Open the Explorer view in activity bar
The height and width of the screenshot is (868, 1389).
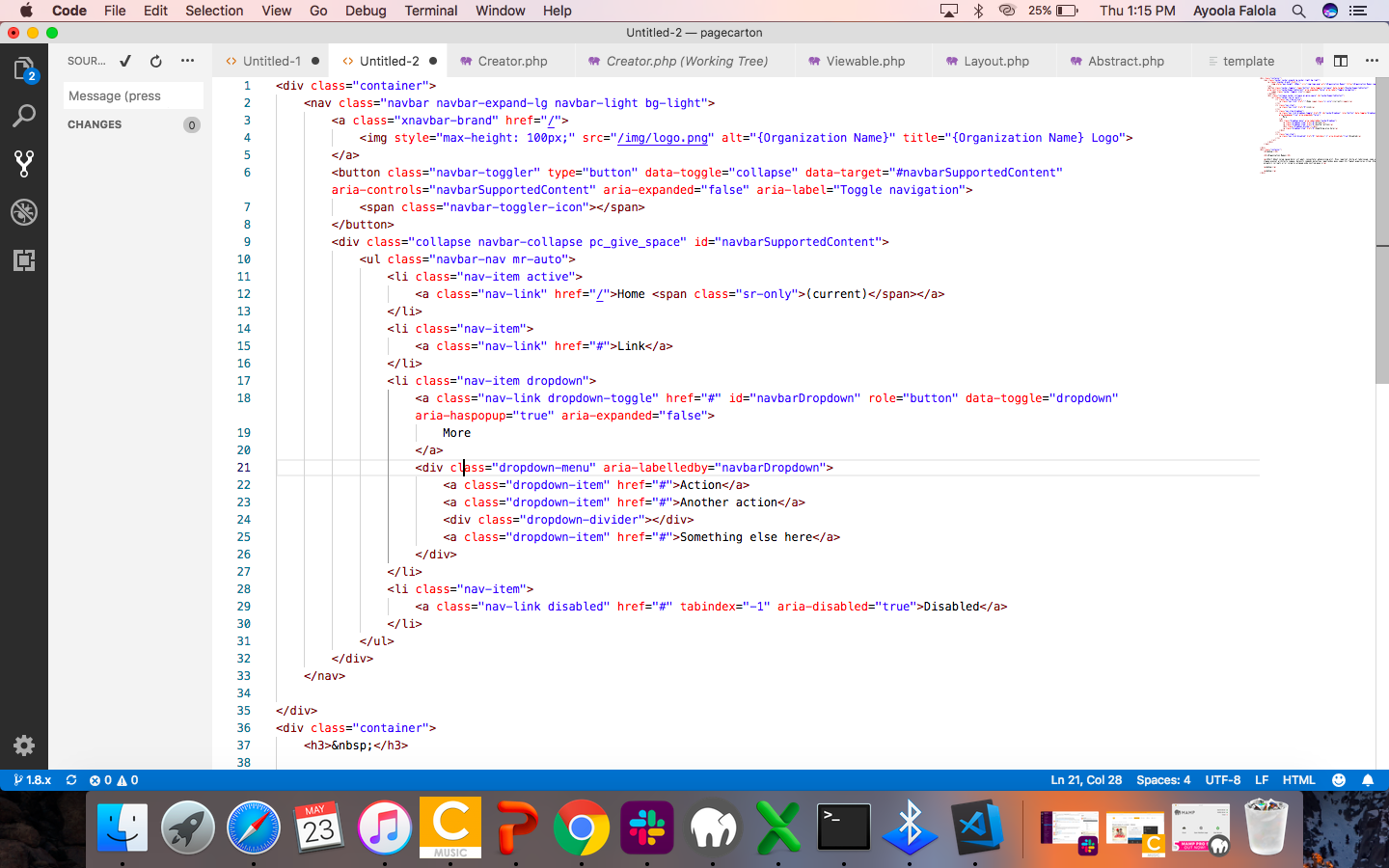[x=24, y=68]
